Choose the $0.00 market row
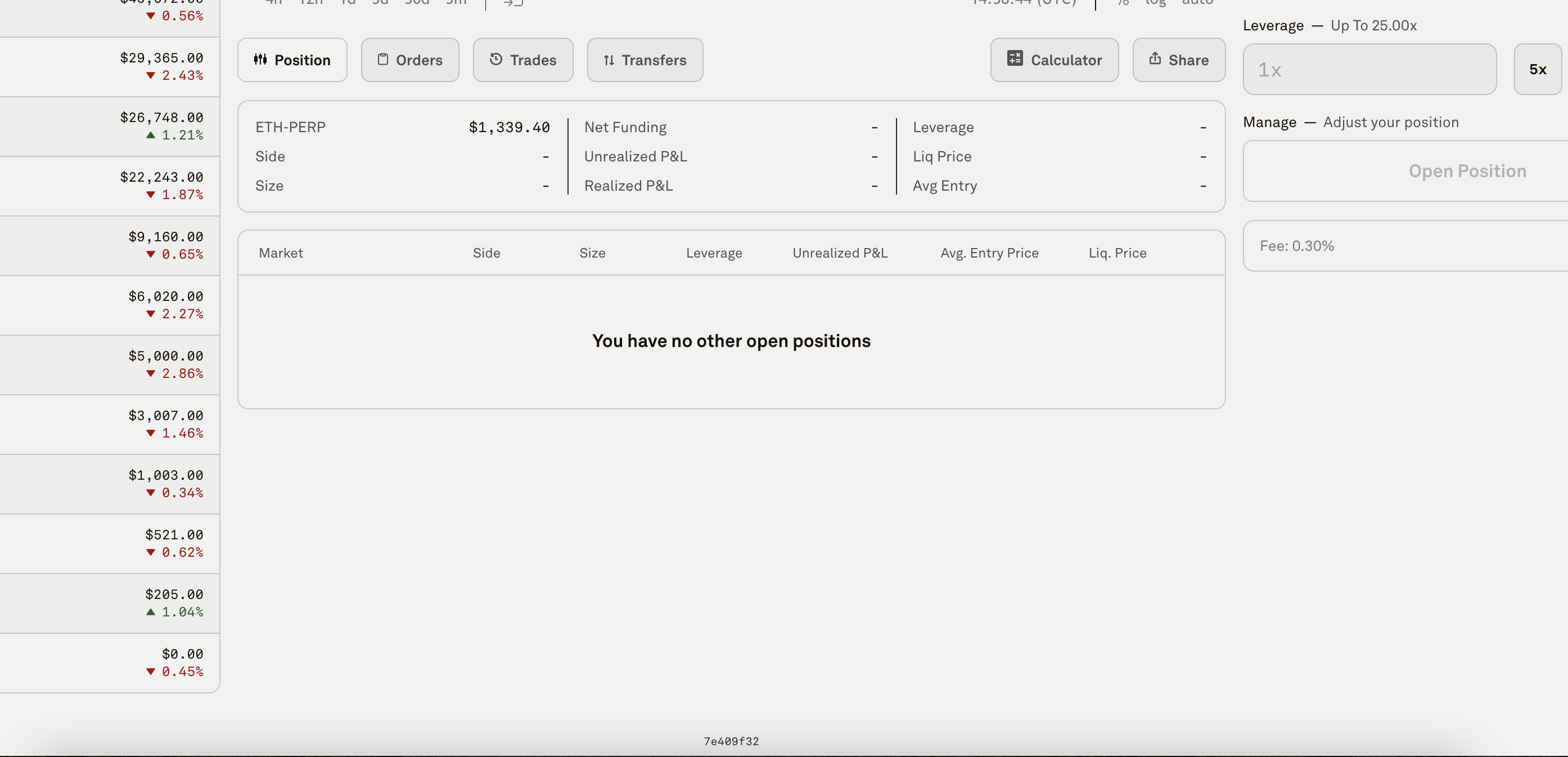This screenshot has height=757, width=1568. [x=110, y=663]
